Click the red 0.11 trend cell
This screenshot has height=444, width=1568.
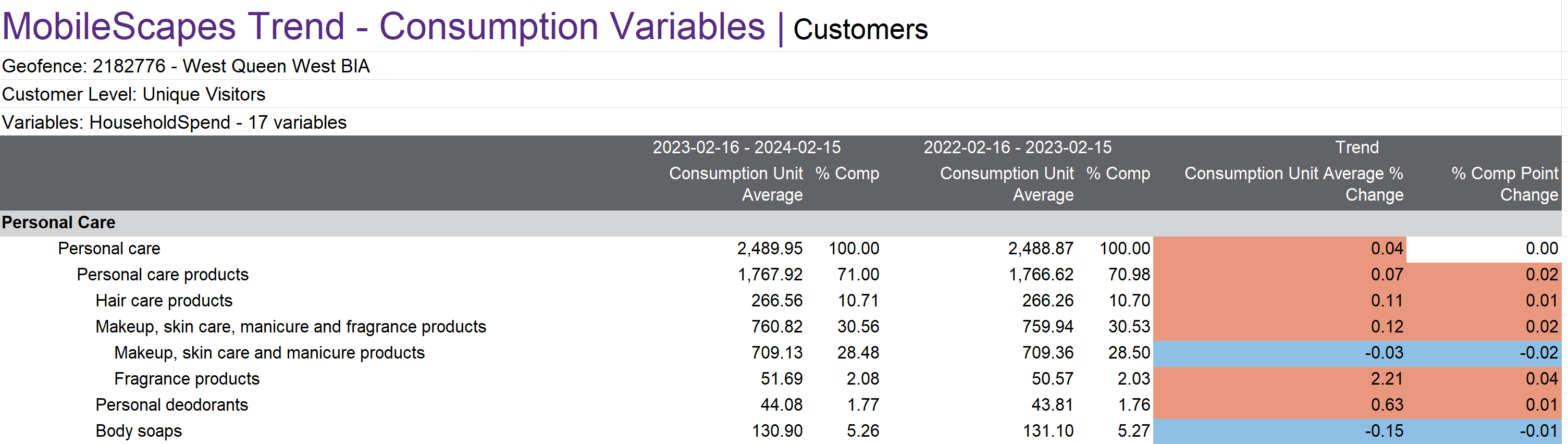click(1279, 302)
